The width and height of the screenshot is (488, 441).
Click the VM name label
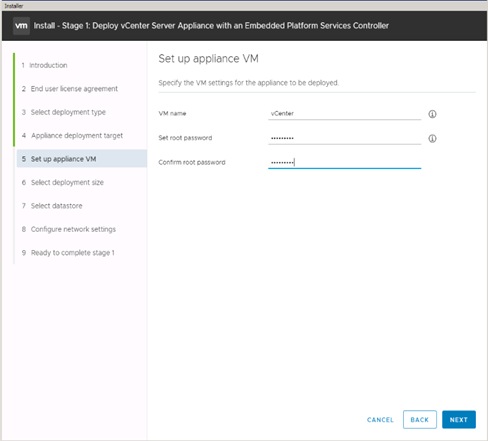(x=172, y=113)
